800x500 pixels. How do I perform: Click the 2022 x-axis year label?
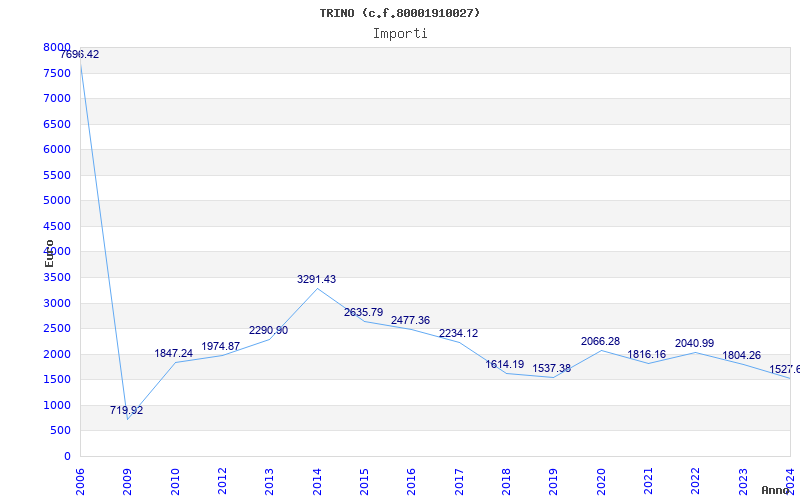pyautogui.click(x=695, y=482)
